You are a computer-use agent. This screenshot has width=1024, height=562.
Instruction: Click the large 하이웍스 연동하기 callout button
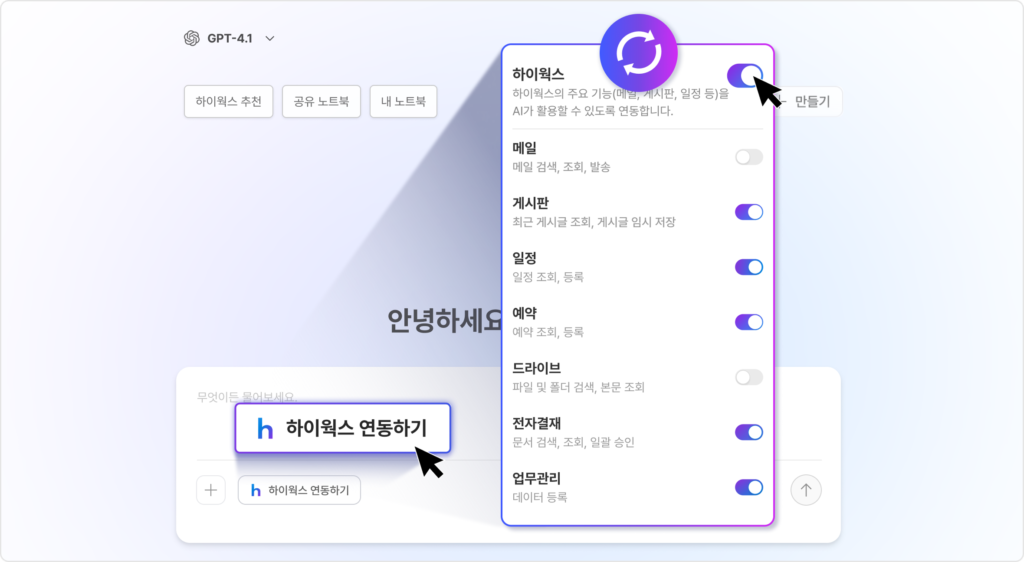[x=343, y=428]
